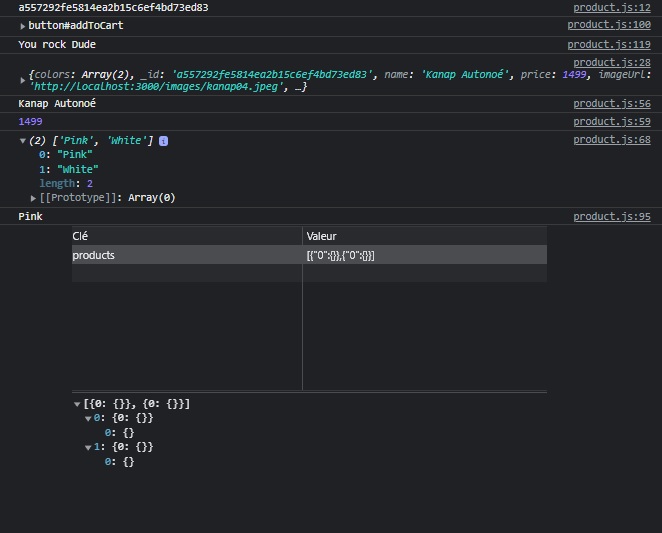Viewport: 662px width, 533px height.
Task: Open the product.js:28 source link
Action: (x=611, y=63)
